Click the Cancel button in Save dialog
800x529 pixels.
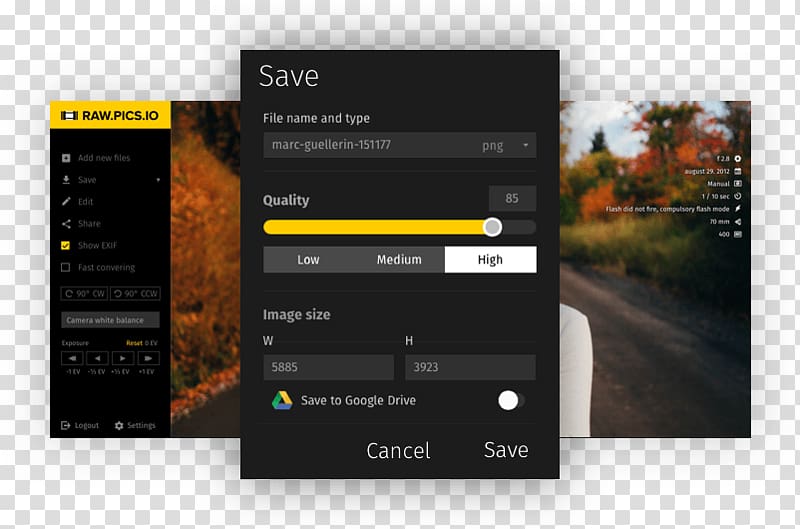tap(398, 450)
